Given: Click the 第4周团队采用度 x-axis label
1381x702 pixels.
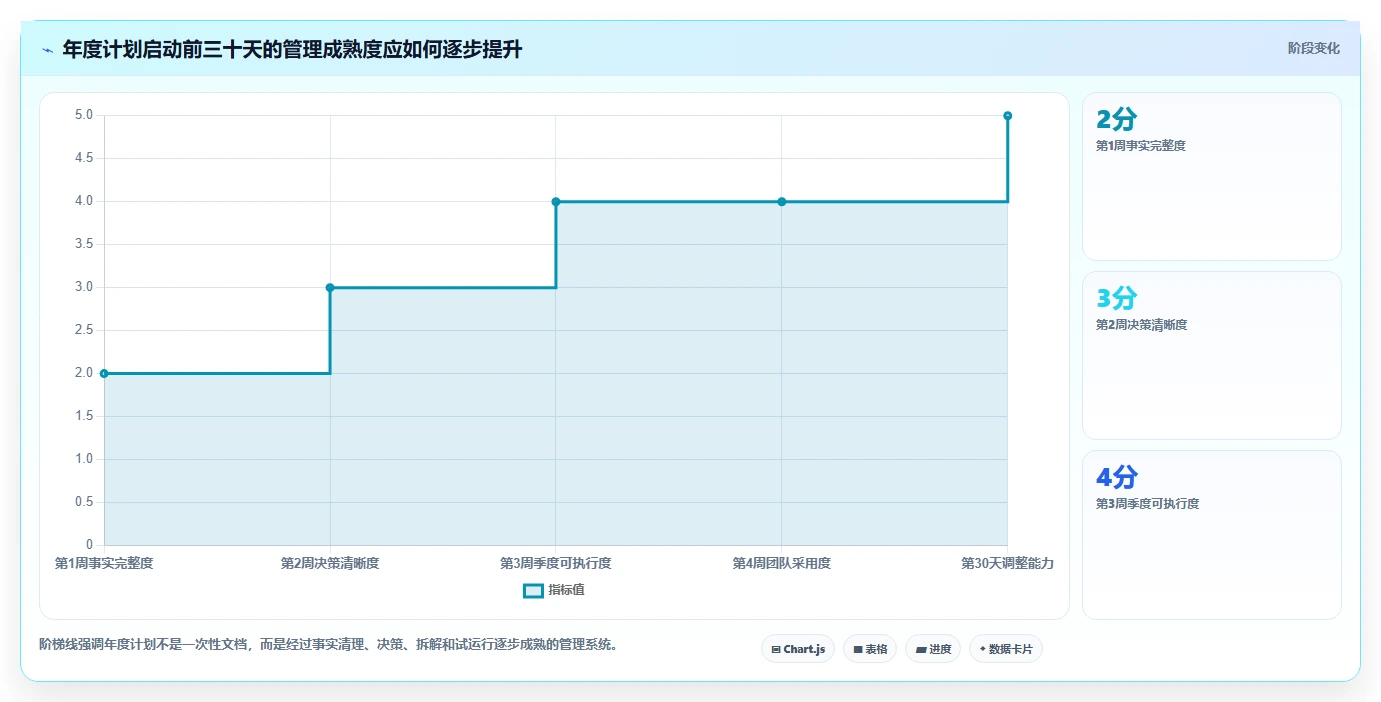Looking at the screenshot, I should [782, 563].
